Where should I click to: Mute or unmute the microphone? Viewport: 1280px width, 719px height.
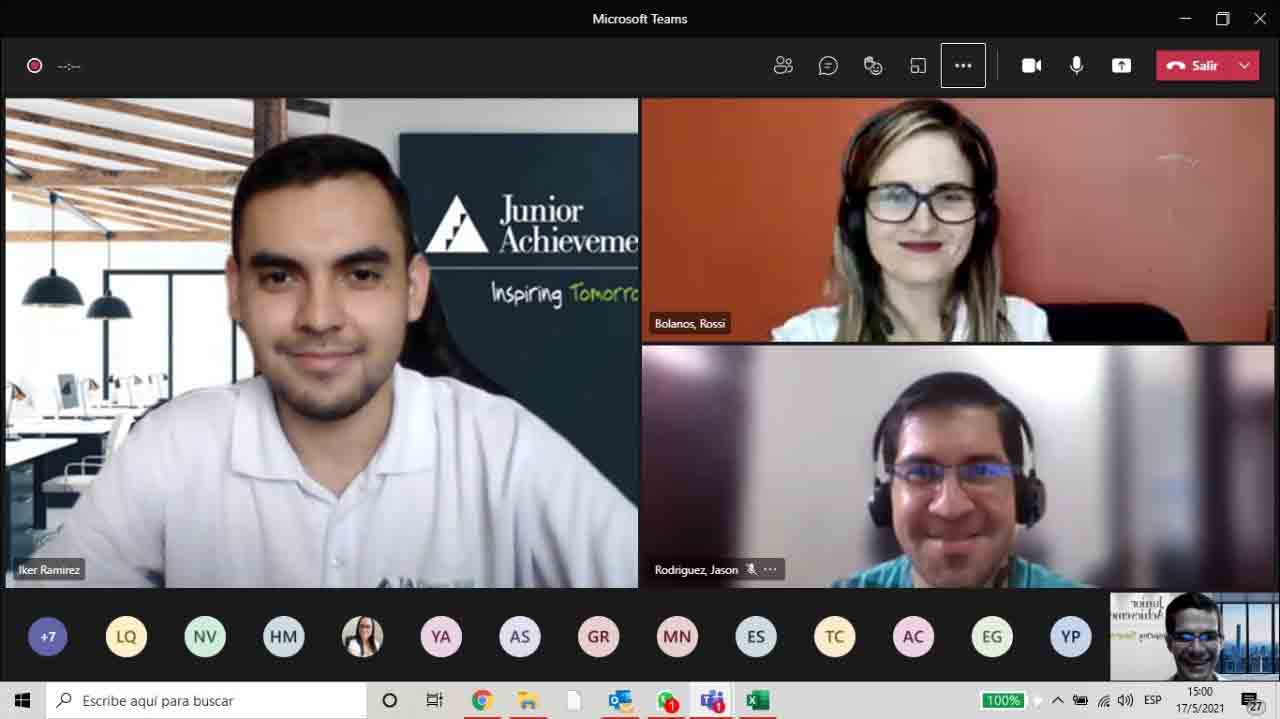[1076, 66]
